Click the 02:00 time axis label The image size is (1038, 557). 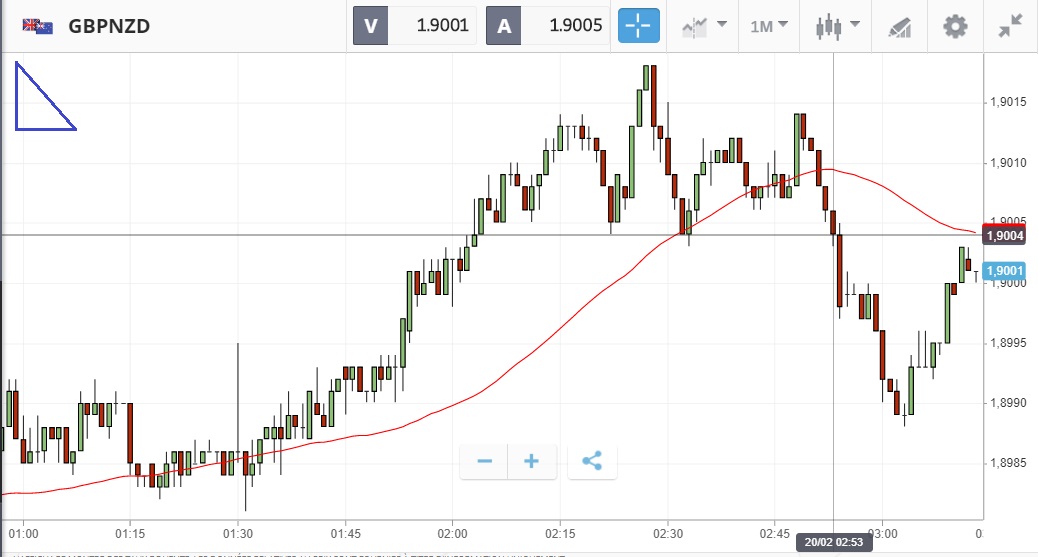coord(452,533)
